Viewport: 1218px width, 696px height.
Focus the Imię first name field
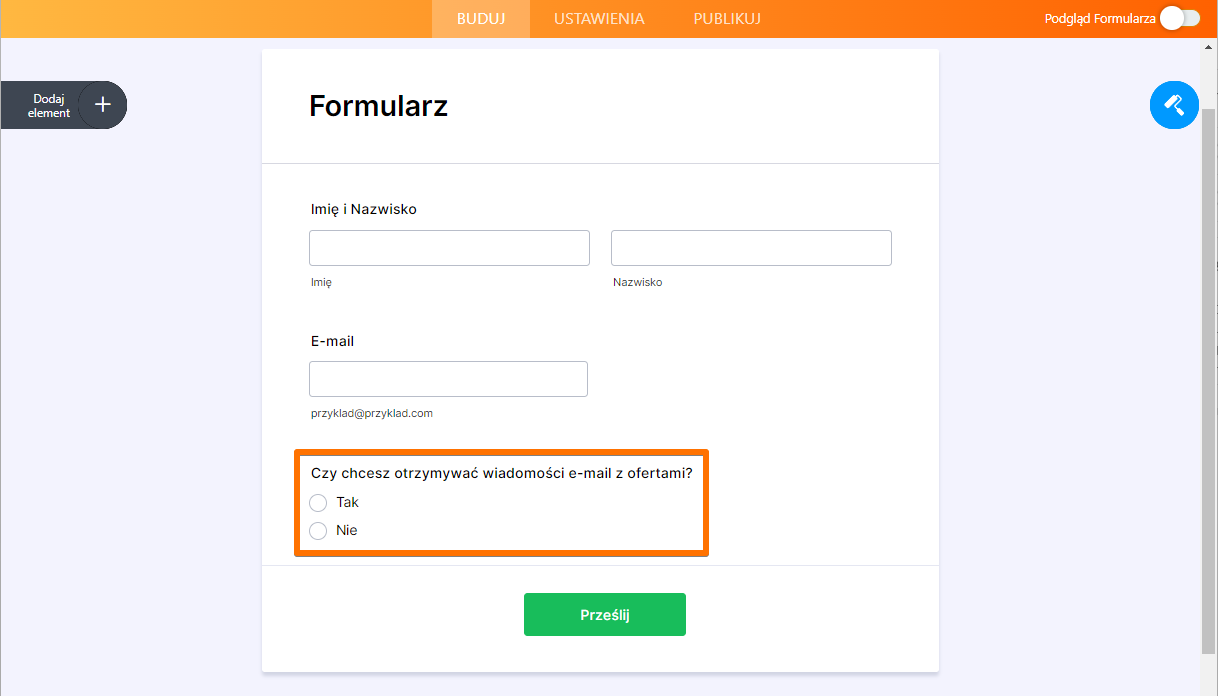(x=449, y=248)
